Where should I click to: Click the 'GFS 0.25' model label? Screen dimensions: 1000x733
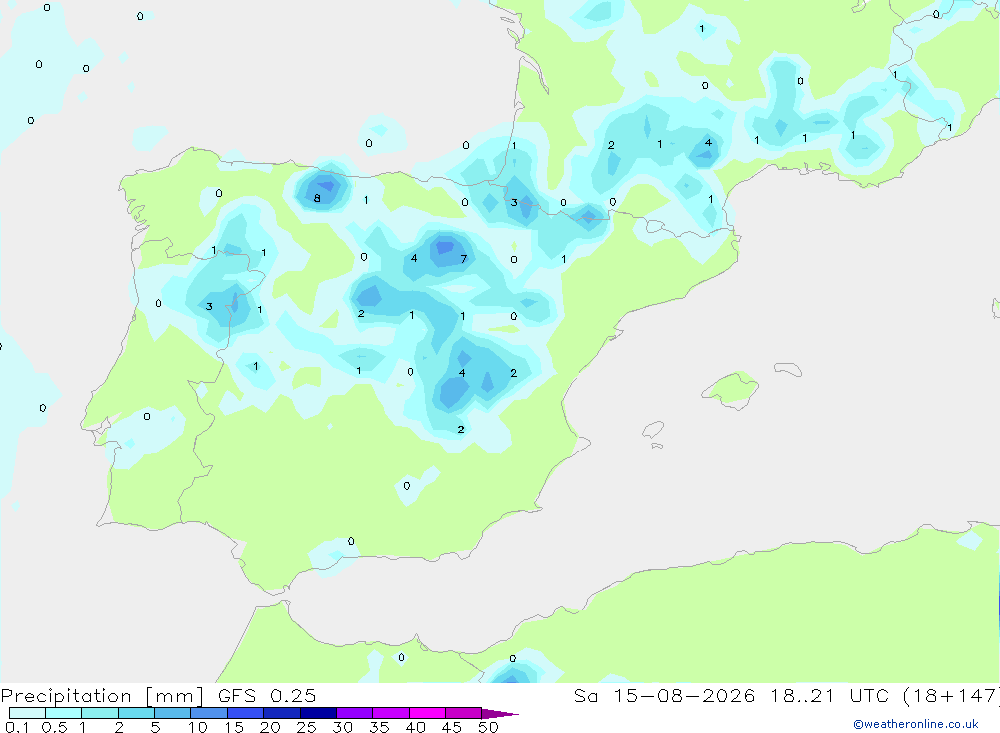click(267, 695)
